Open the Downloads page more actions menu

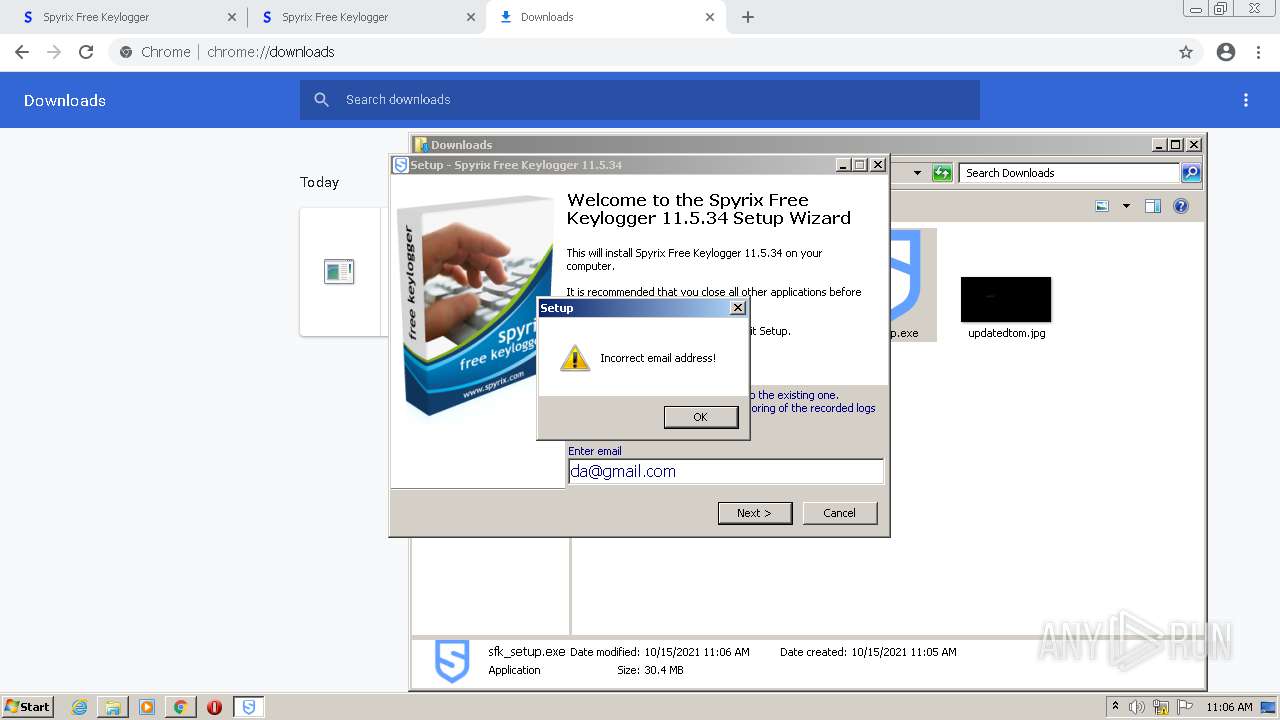[1246, 100]
